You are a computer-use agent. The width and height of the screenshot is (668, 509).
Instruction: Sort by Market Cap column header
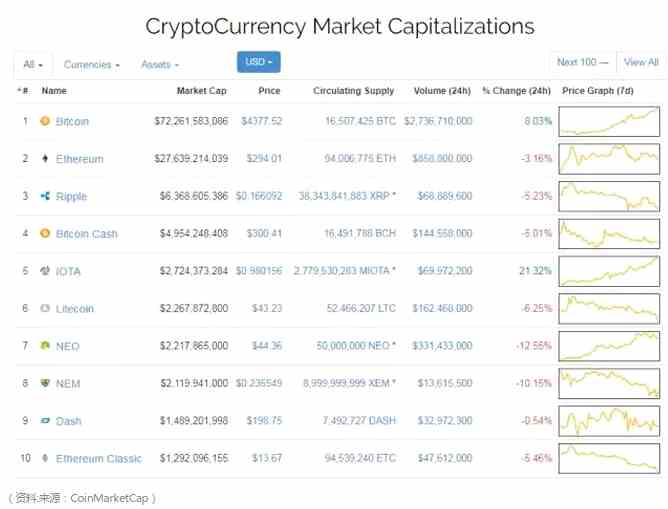[202, 91]
